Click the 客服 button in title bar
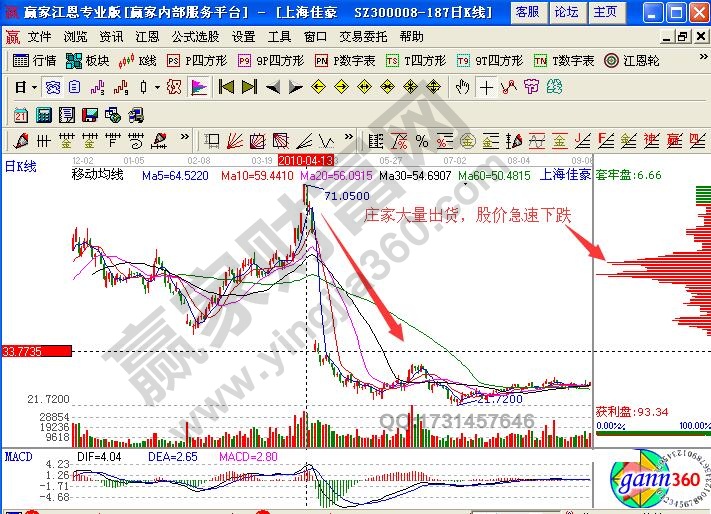 click(527, 12)
